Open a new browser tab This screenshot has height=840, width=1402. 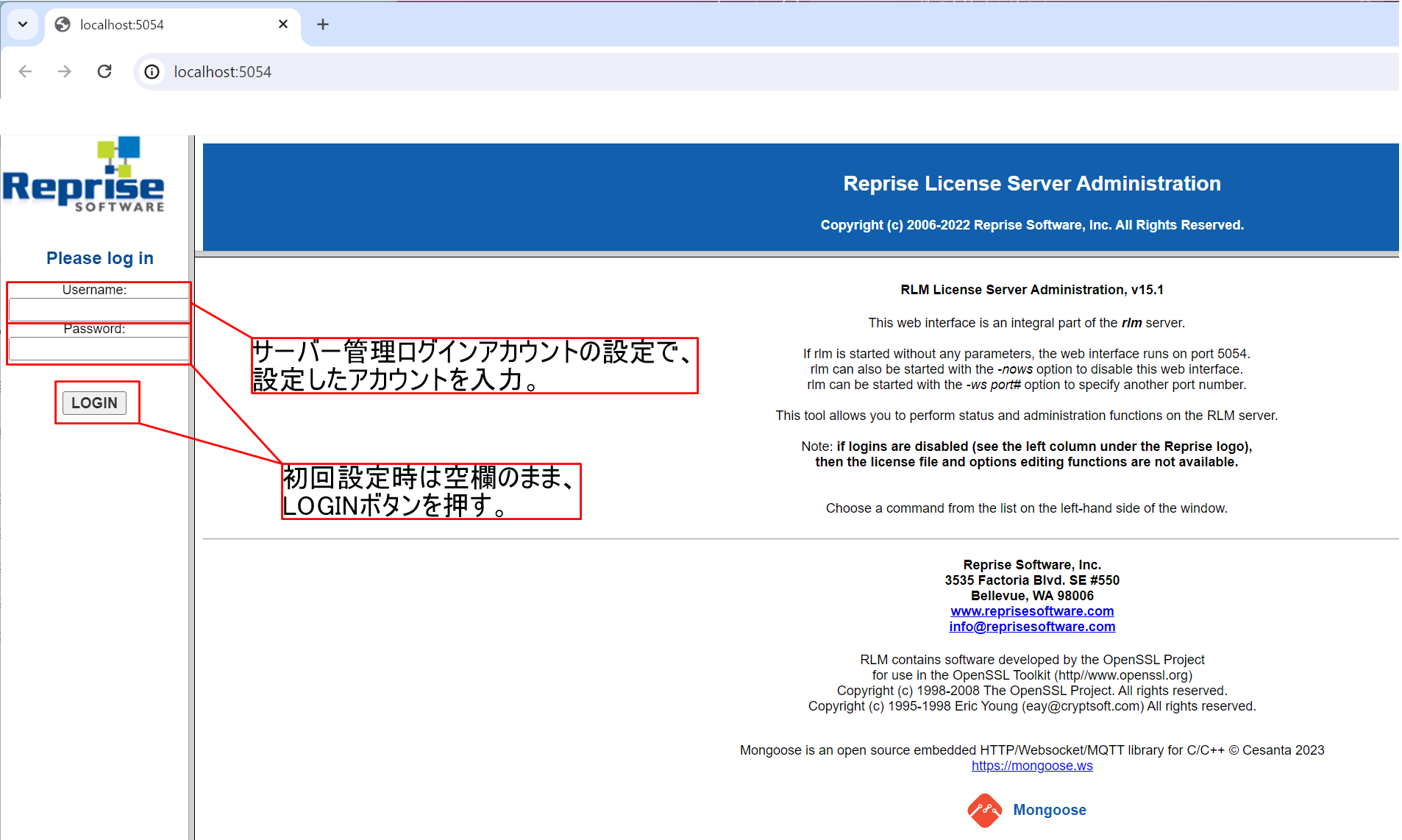[x=322, y=24]
